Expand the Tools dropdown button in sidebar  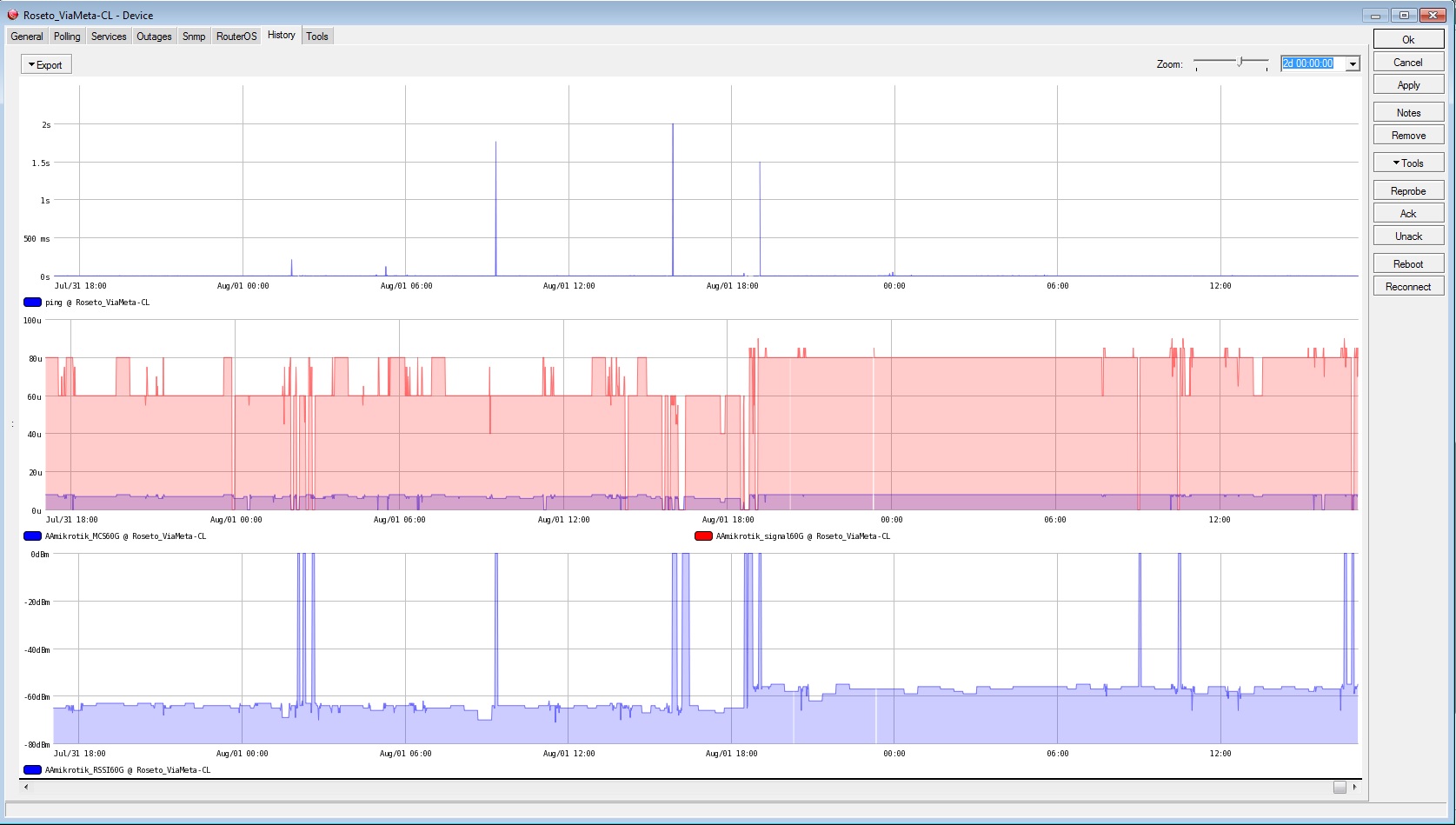(1408, 163)
